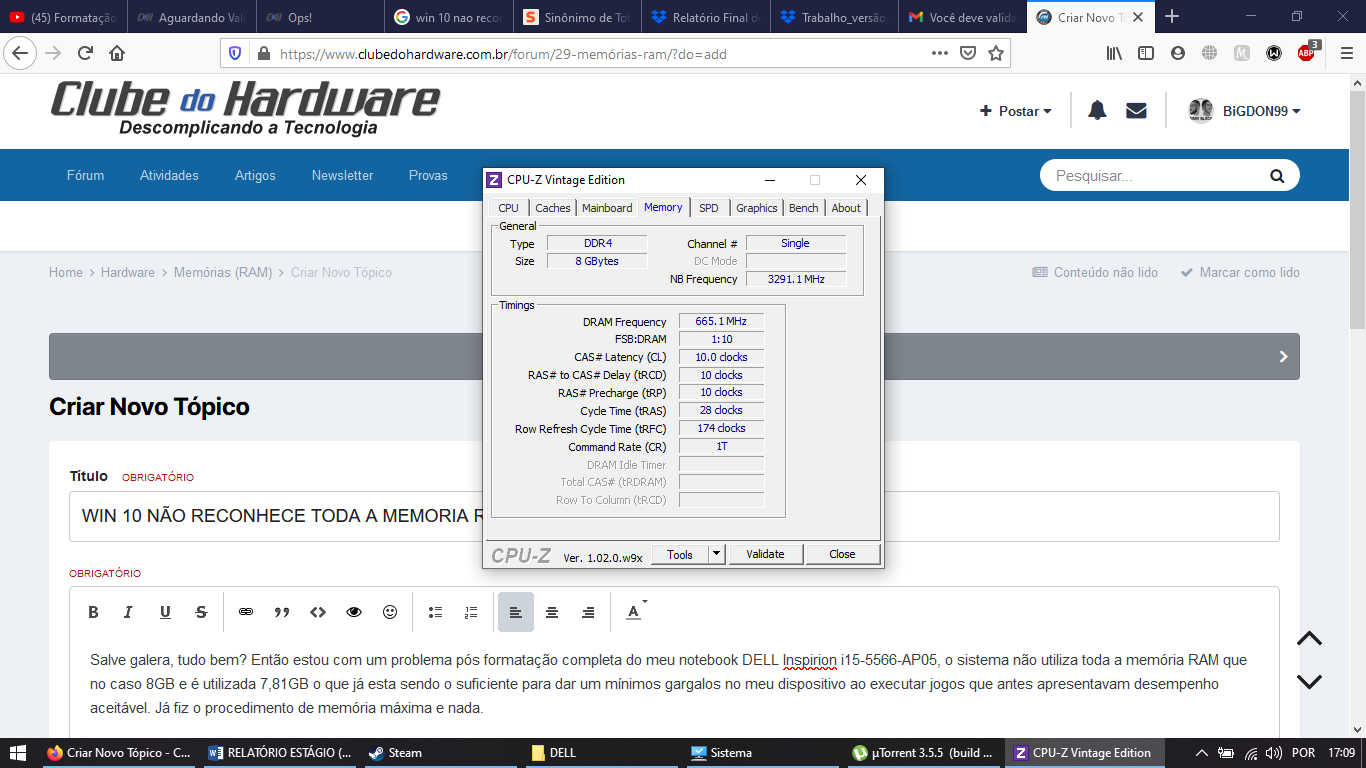The height and width of the screenshot is (768, 1366).
Task: Open the Adblock Plus extension
Action: [1307, 53]
